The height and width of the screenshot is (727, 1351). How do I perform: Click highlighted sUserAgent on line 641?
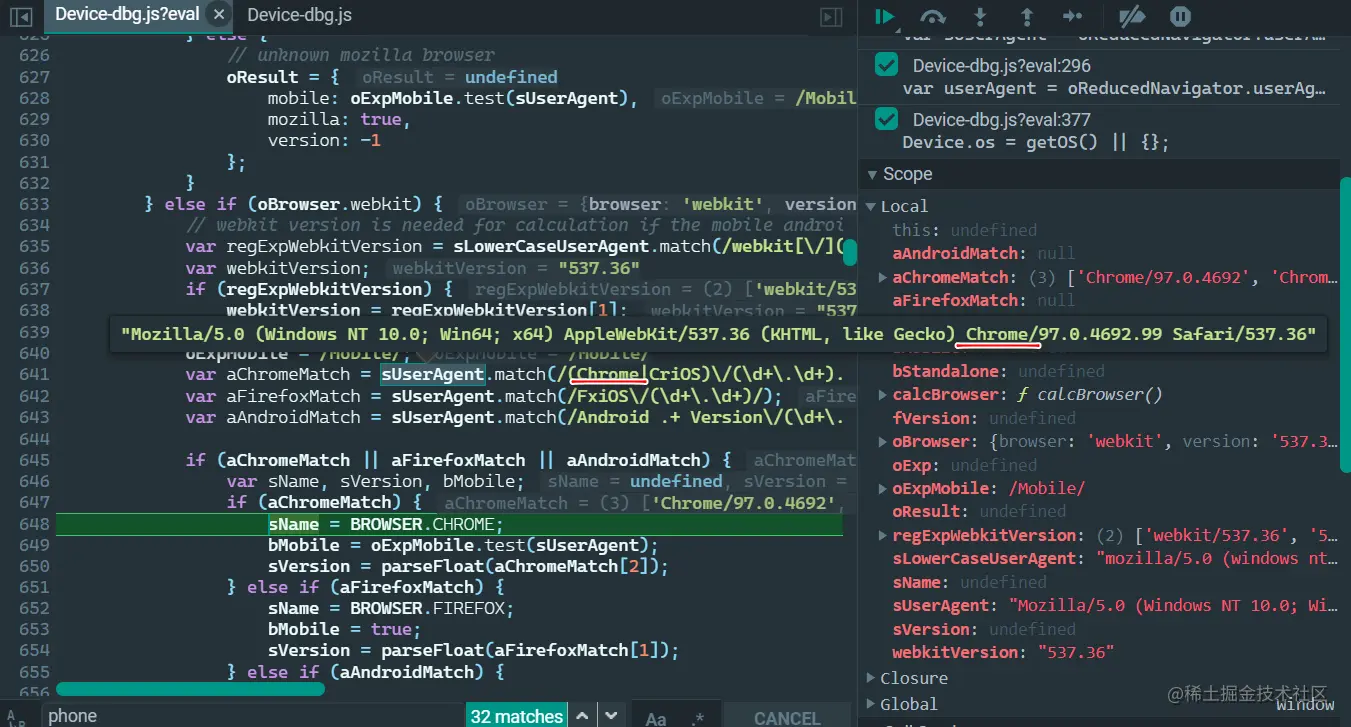(432, 375)
